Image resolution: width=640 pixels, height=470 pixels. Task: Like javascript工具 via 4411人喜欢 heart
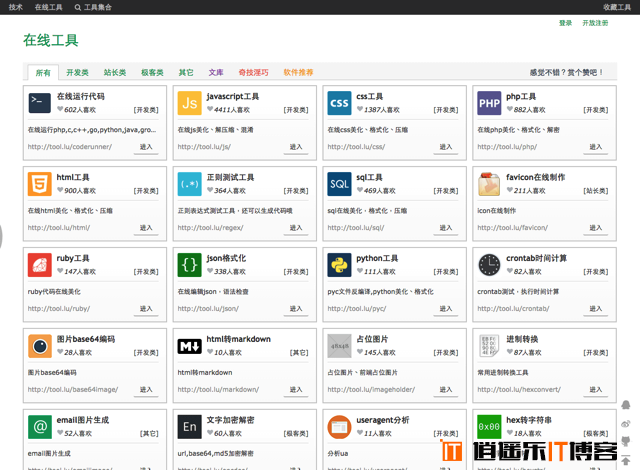(x=210, y=109)
